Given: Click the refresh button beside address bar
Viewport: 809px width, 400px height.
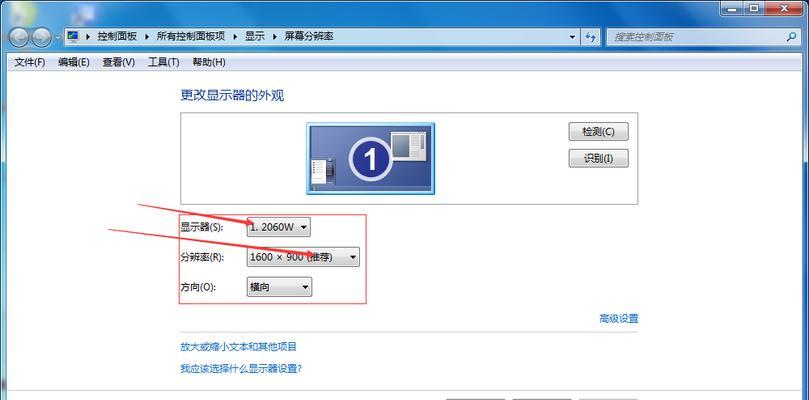Looking at the screenshot, I should coord(591,37).
